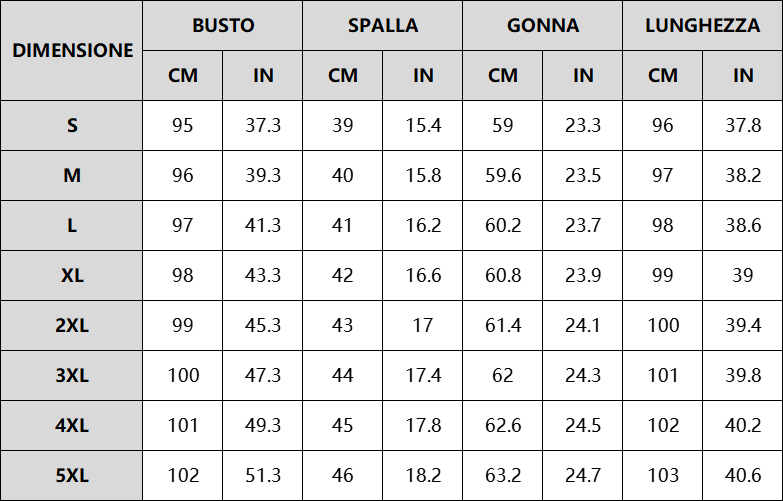Select the 100 BUSTO cm cell
Image resolution: width=783 pixels, height=501 pixels.
click(183, 375)
